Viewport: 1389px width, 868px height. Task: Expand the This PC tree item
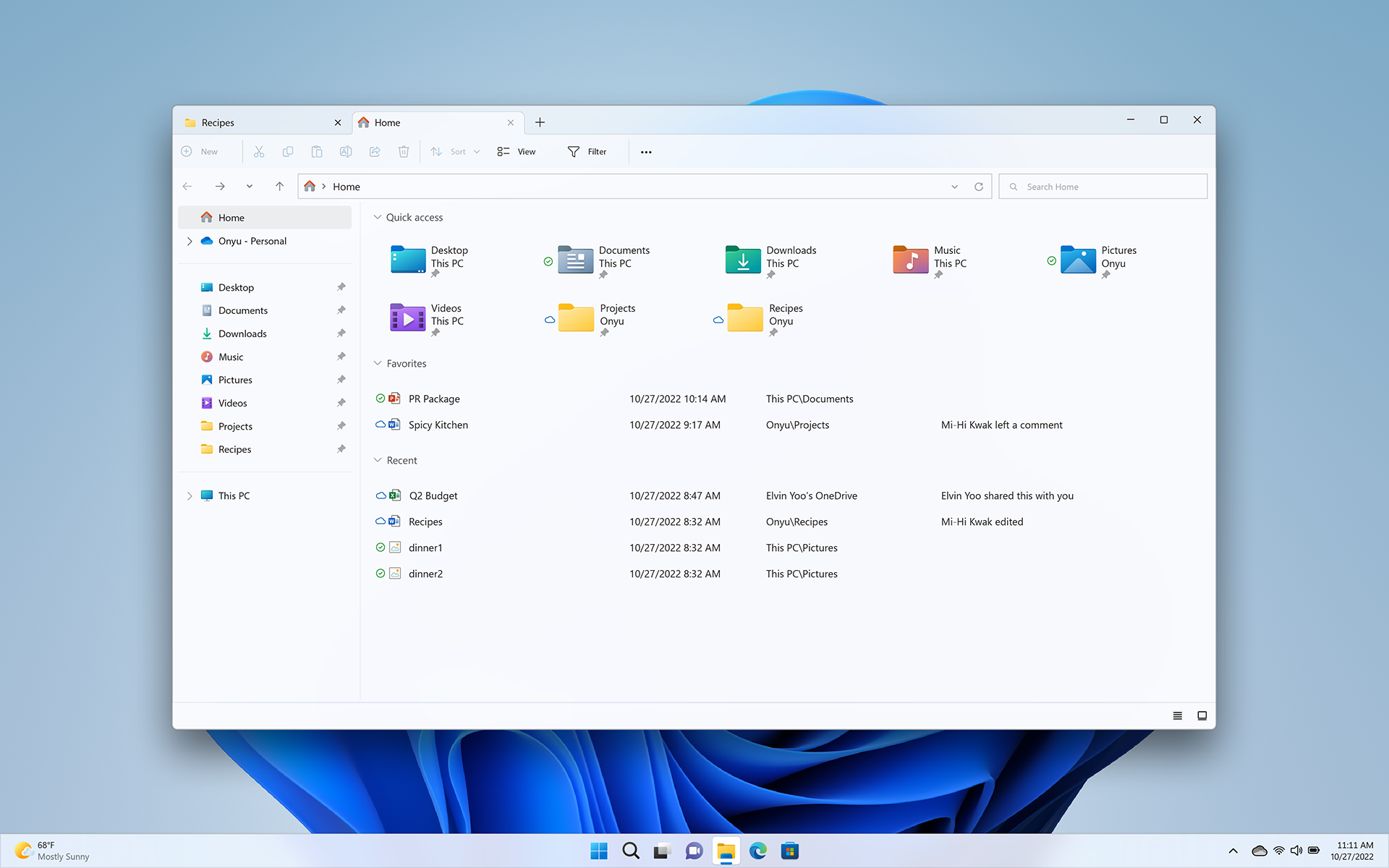pos(190,495)
